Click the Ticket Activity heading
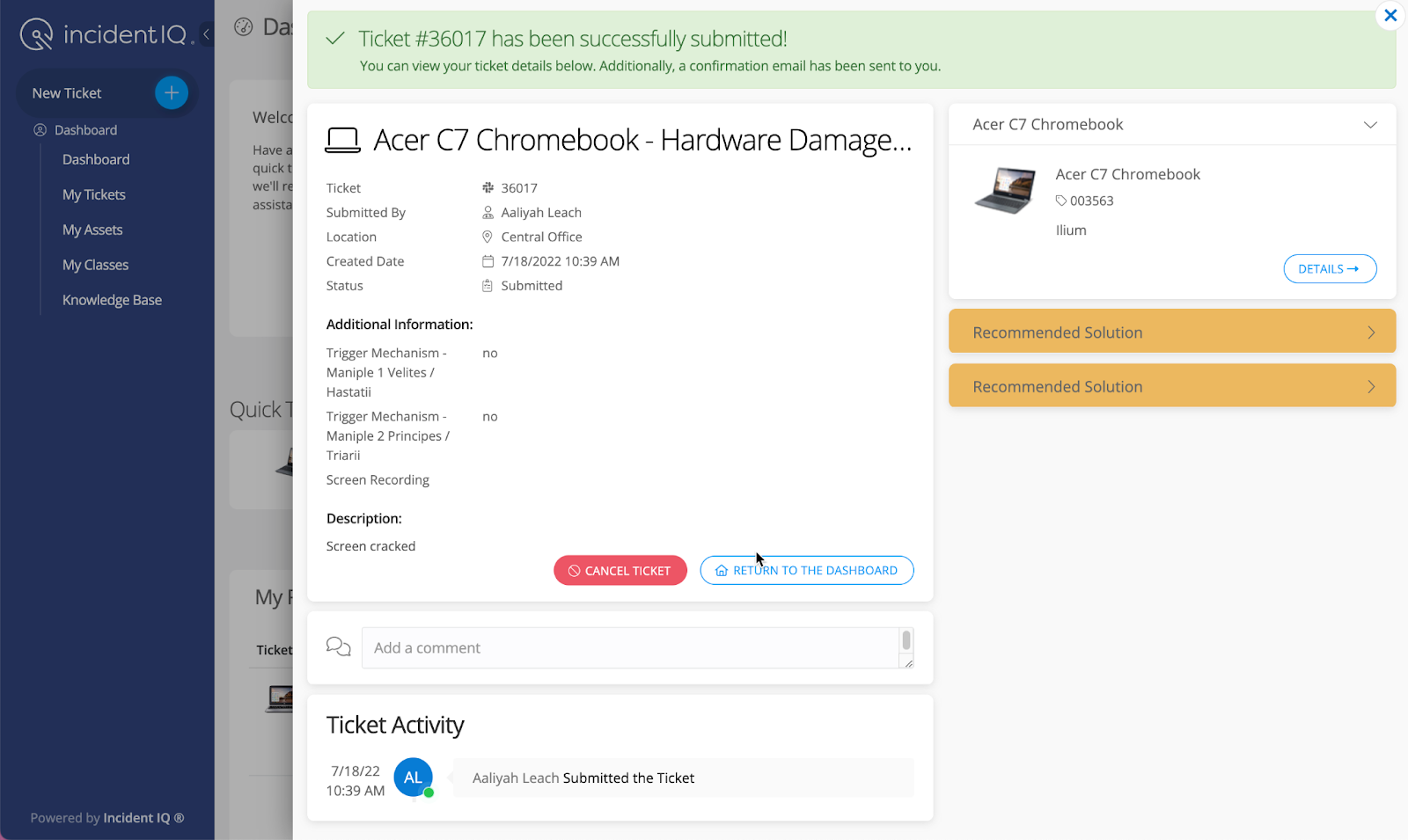The height and width of the screenshot is (840, 1408). 395,725
